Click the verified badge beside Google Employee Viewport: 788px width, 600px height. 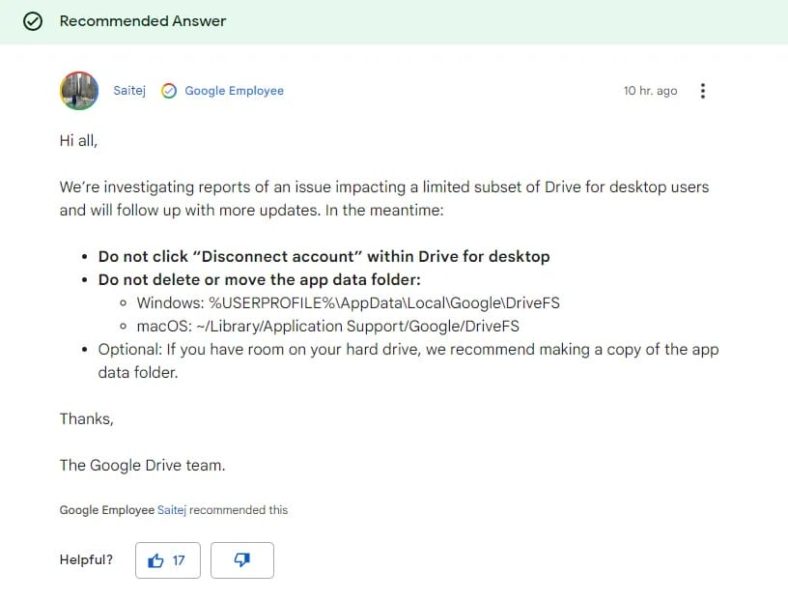tap(169, 91)
